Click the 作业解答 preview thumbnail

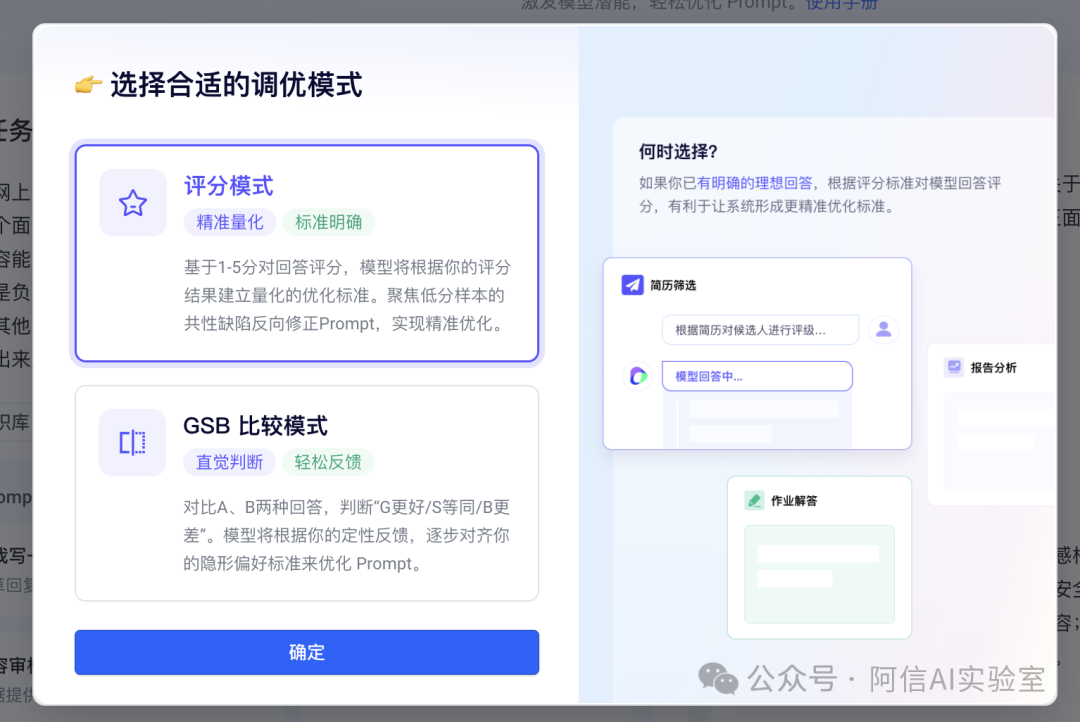[819, 574]
